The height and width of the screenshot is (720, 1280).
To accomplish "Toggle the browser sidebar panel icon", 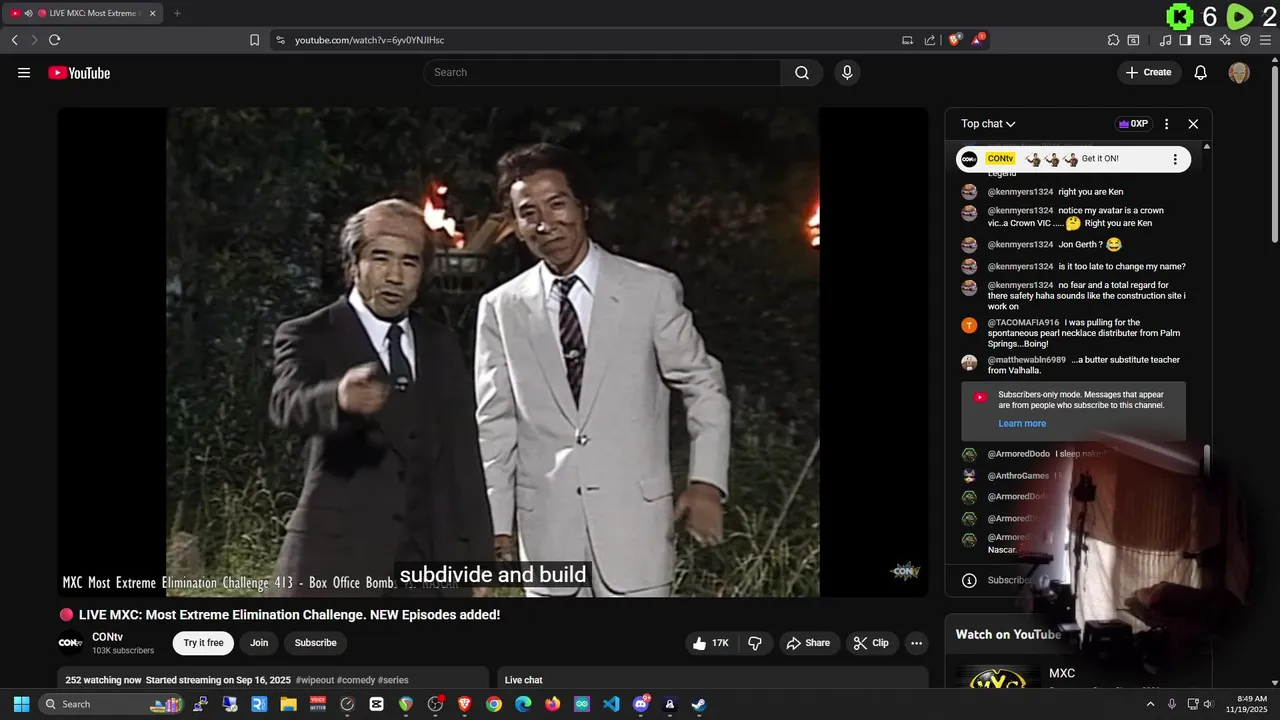I will coord(1185,40).
